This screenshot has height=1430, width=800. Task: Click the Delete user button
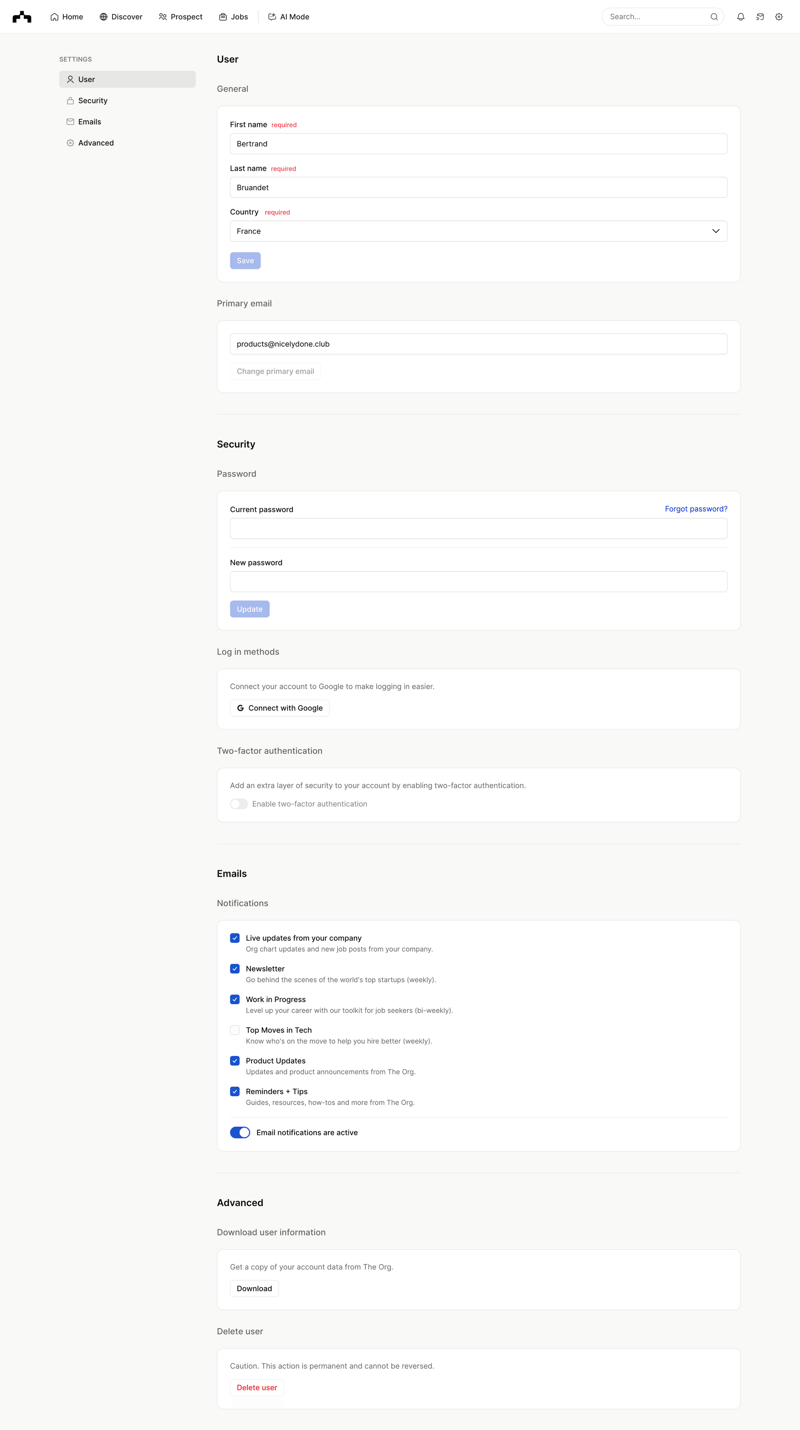(256, 1387)
